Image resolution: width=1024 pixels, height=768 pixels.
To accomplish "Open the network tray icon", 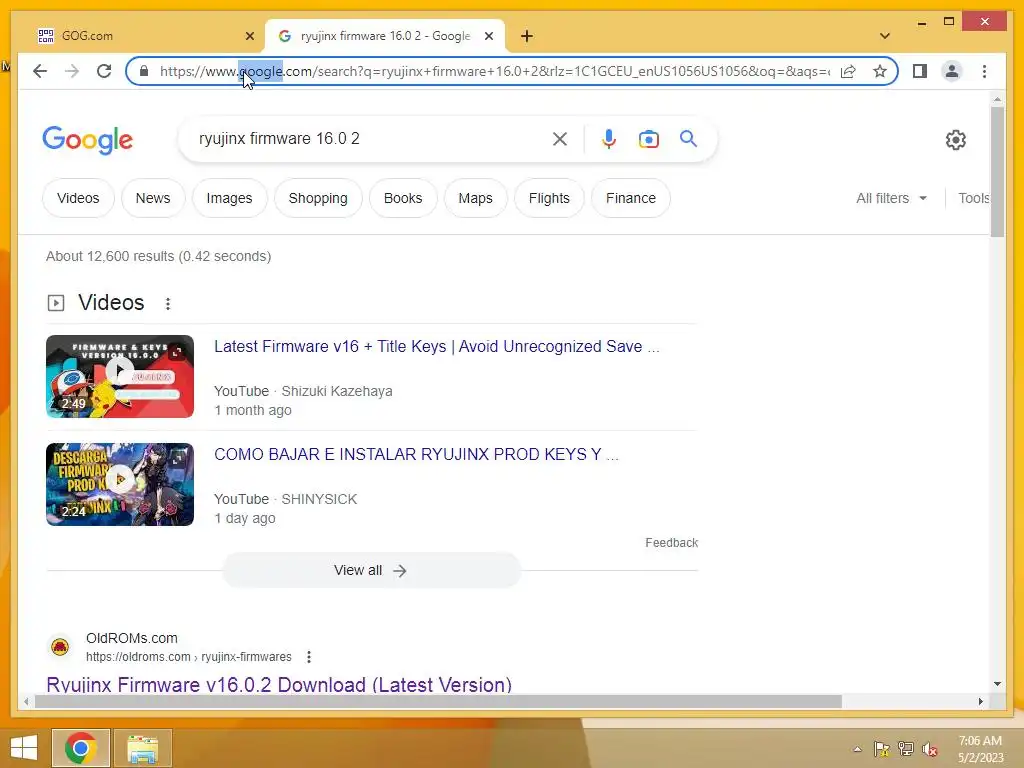I will (906, 749).
